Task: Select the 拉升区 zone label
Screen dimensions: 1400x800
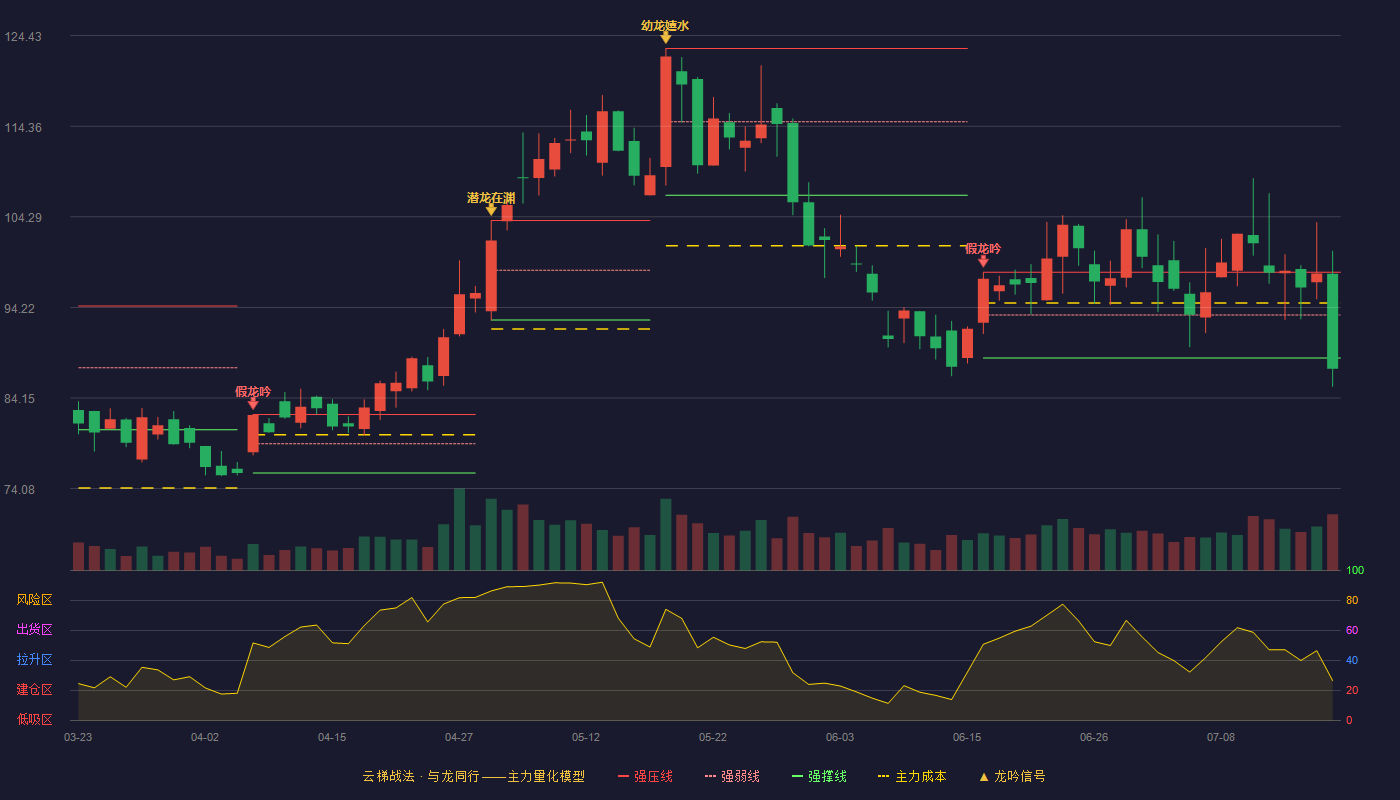Action: click(x=34, y=660)
